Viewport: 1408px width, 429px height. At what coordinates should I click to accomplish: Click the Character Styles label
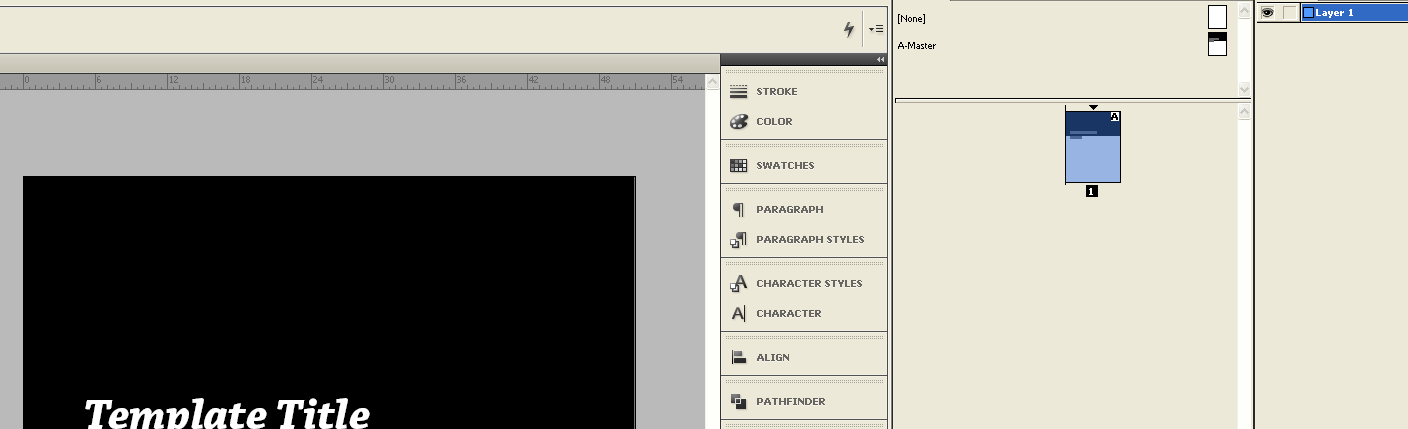[809, 284]
